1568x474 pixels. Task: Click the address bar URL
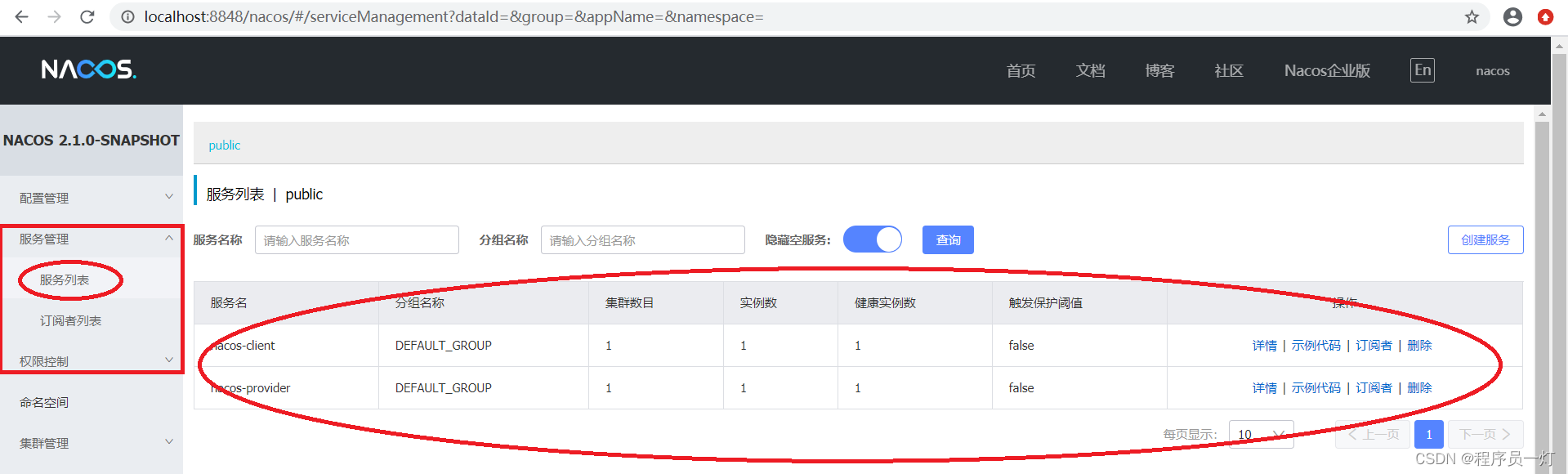[x=453, y=16]
